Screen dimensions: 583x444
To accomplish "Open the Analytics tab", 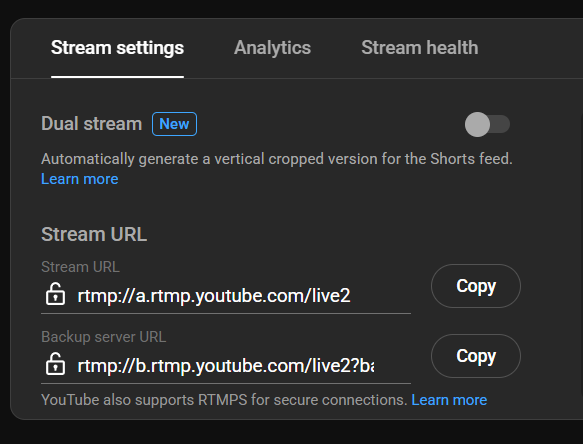I will click(273, 48).
